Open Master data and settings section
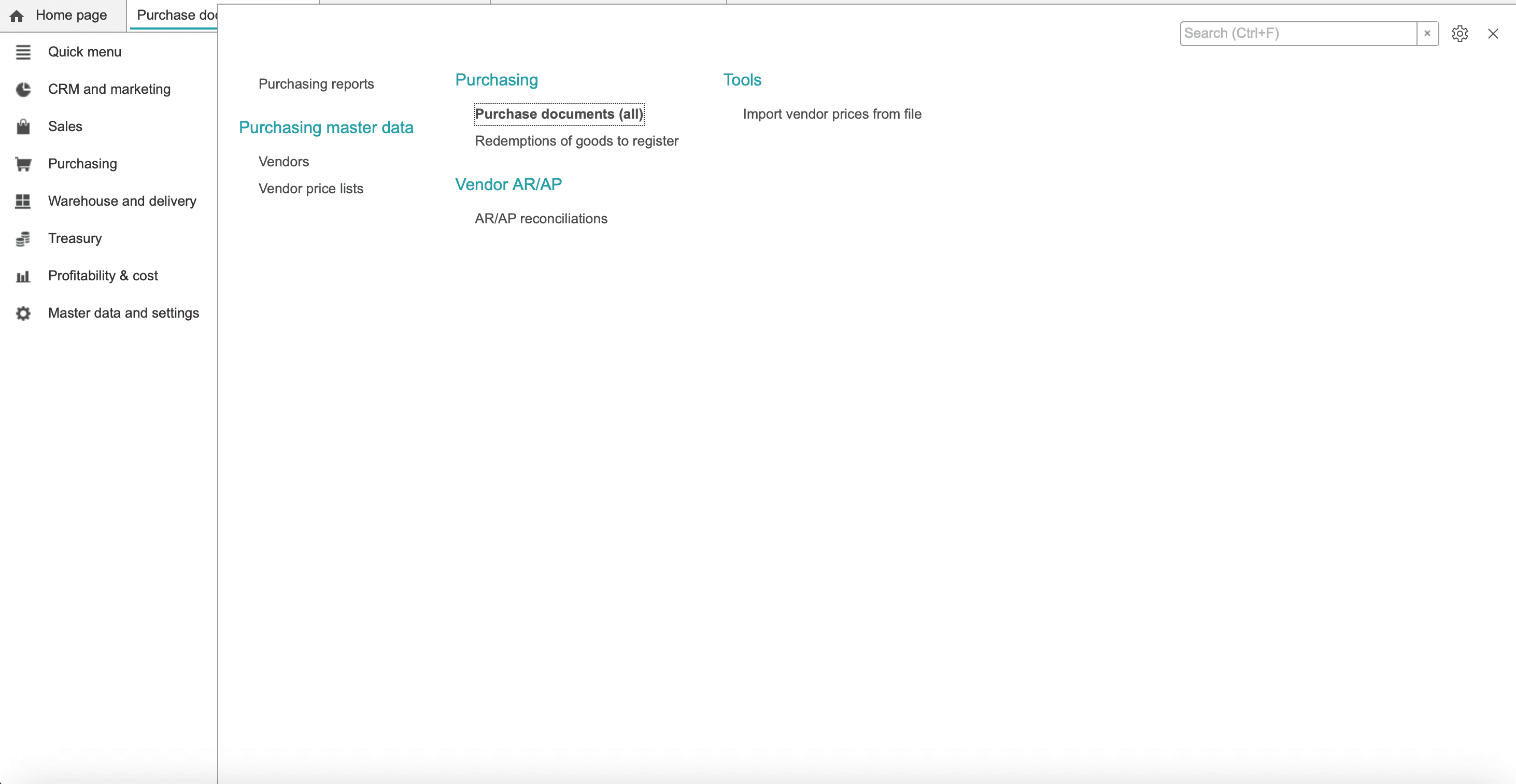The height and width of the screenshot is (784, 1516). coord(123,312)
